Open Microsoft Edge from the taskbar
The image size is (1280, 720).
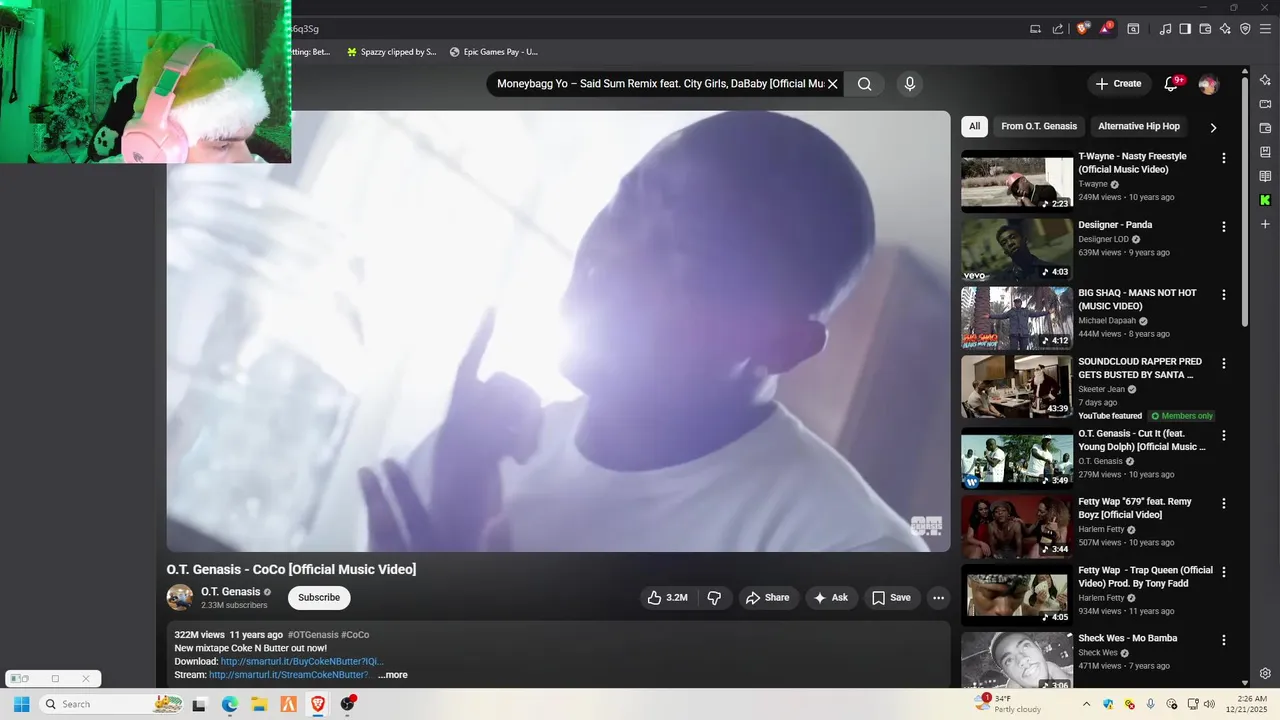229,704
